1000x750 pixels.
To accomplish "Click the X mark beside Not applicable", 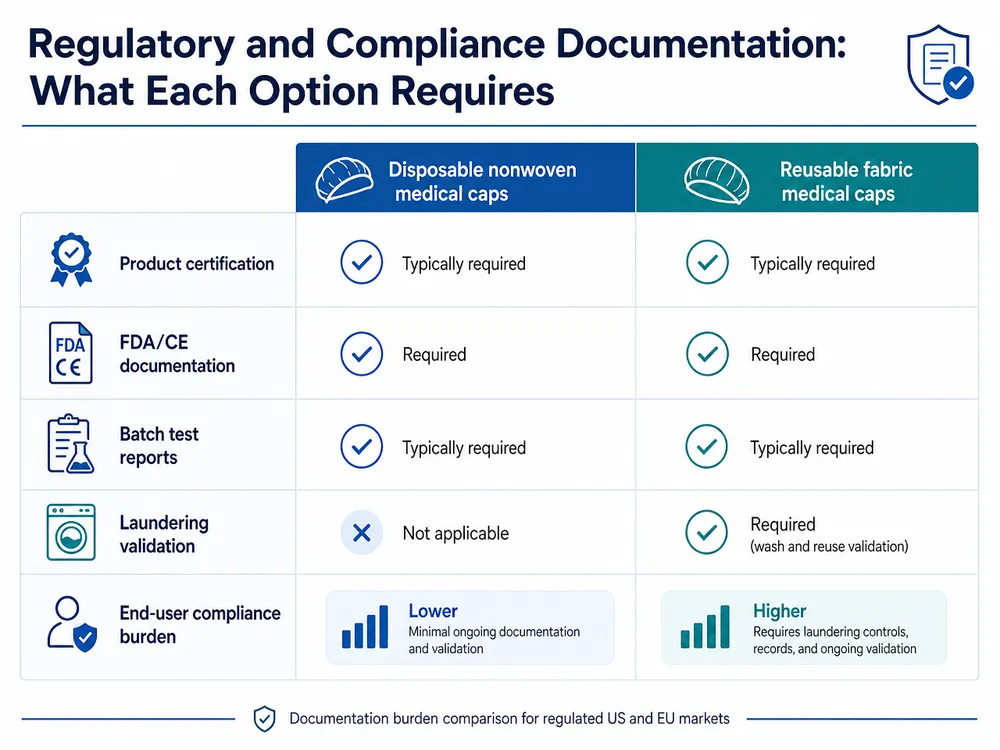I will [x=362, y=533].
